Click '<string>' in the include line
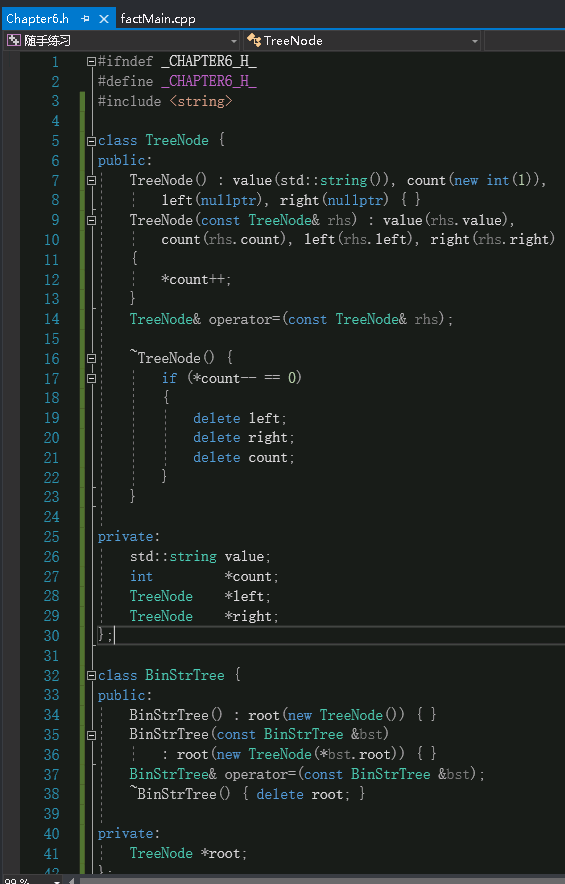This screenshot has height=884, width=565. [x=201, y=101]
